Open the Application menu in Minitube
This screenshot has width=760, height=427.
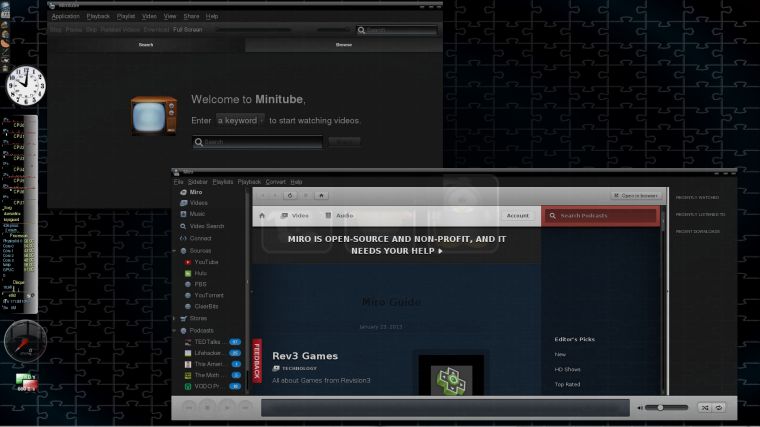pos(65,16)
